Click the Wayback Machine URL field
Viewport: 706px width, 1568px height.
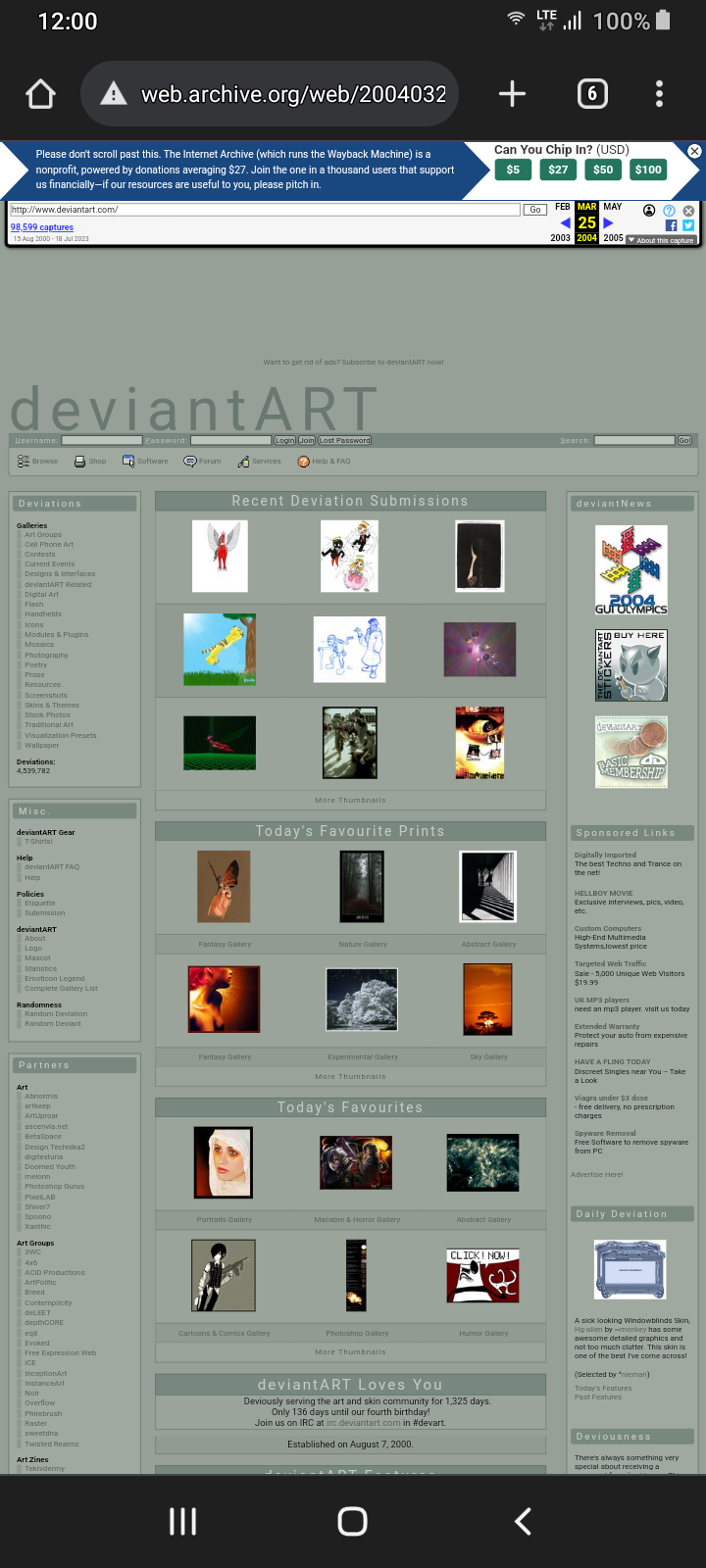(265, 210)
